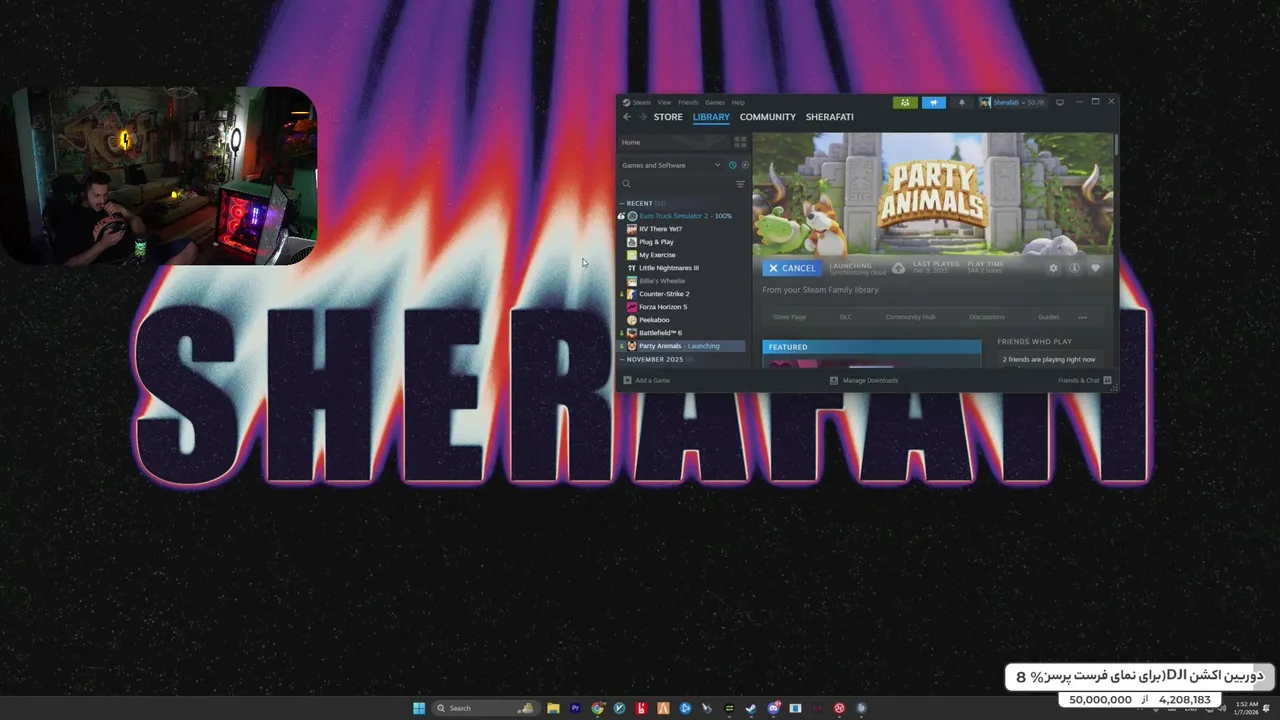
Task: Open the Steam menu in menu bar
Action: 636,102
